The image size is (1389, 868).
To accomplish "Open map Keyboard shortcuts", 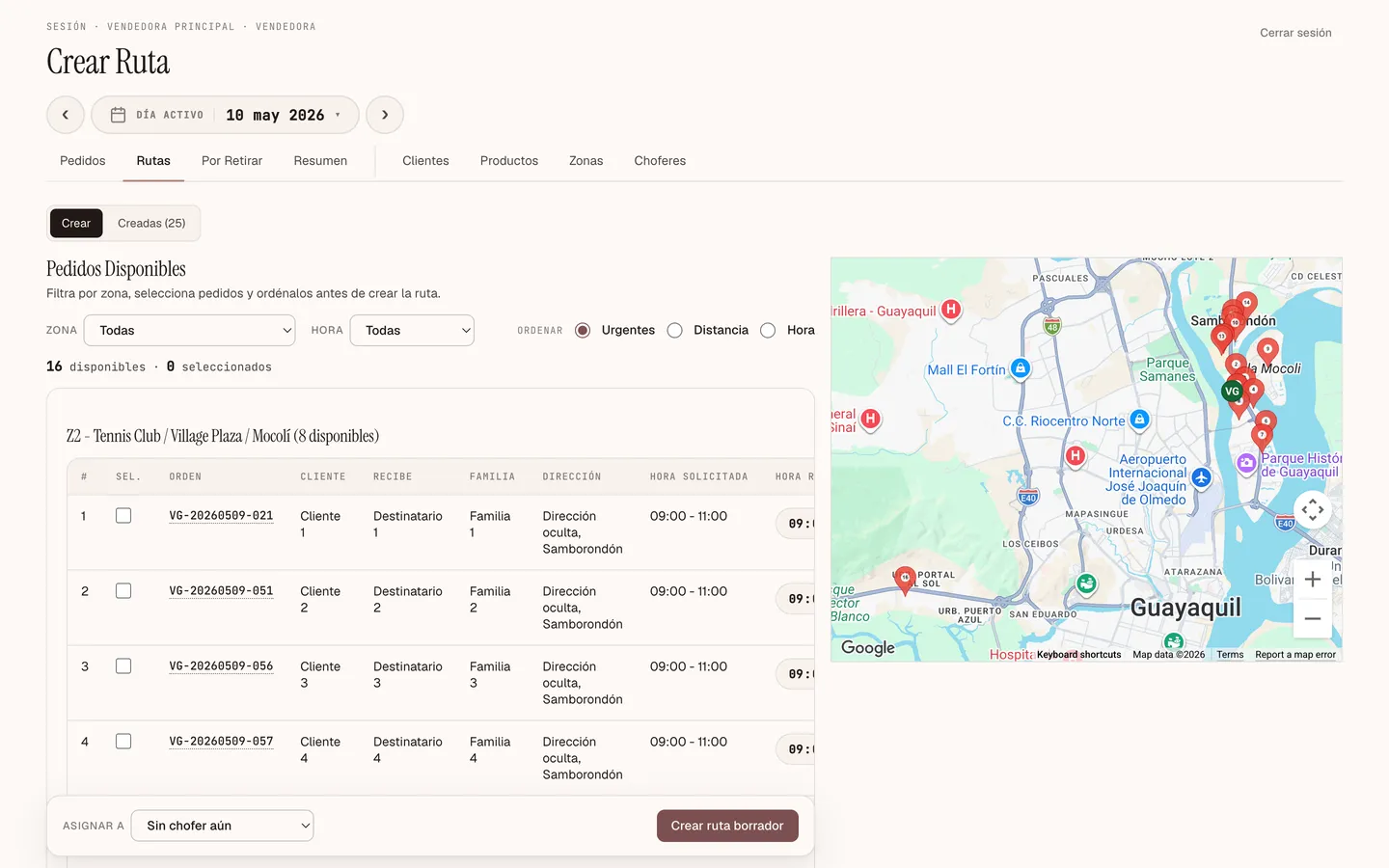I will click(x=1078, y=655).
